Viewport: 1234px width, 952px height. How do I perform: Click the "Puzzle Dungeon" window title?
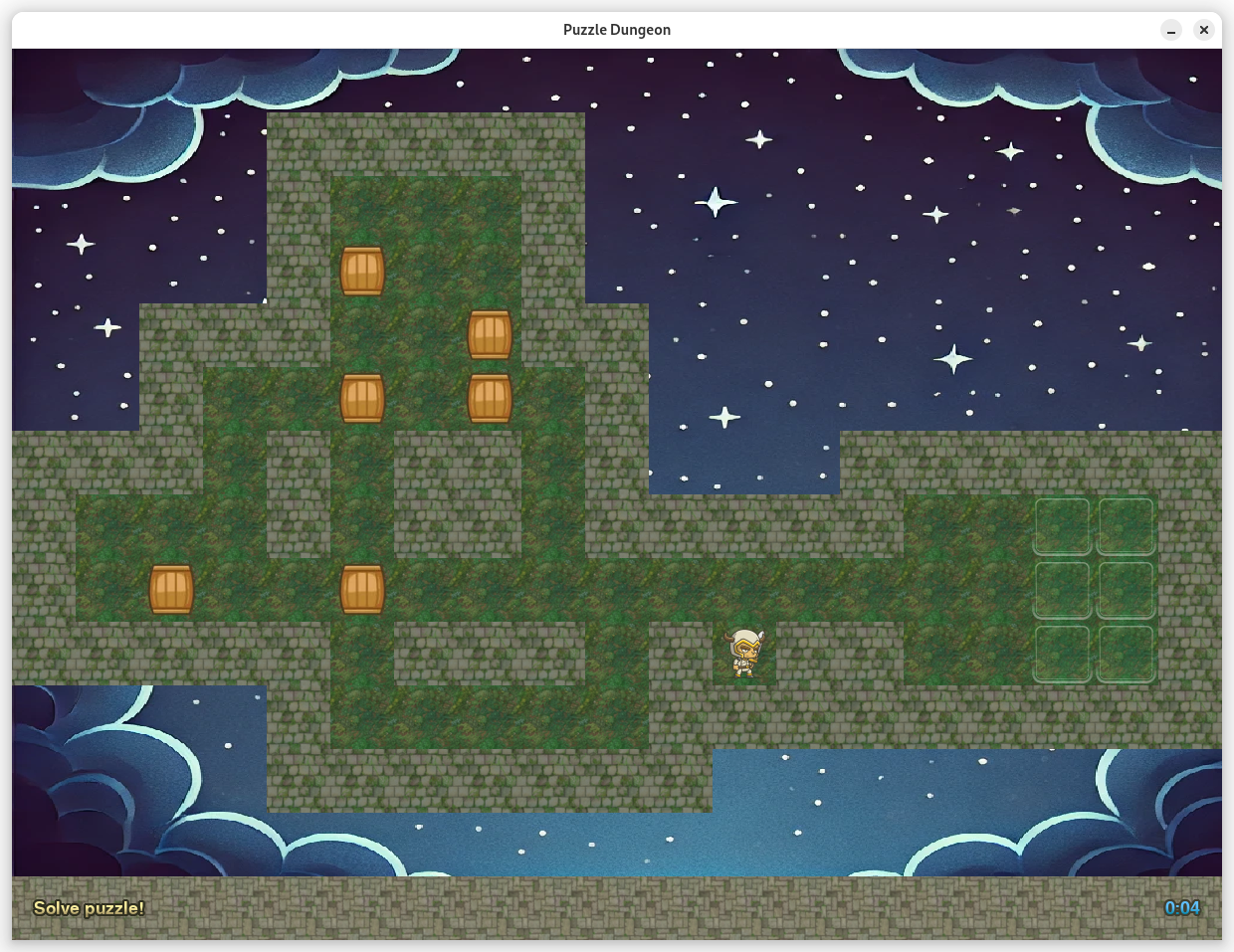pyautogui.click(x=617, y=30)
